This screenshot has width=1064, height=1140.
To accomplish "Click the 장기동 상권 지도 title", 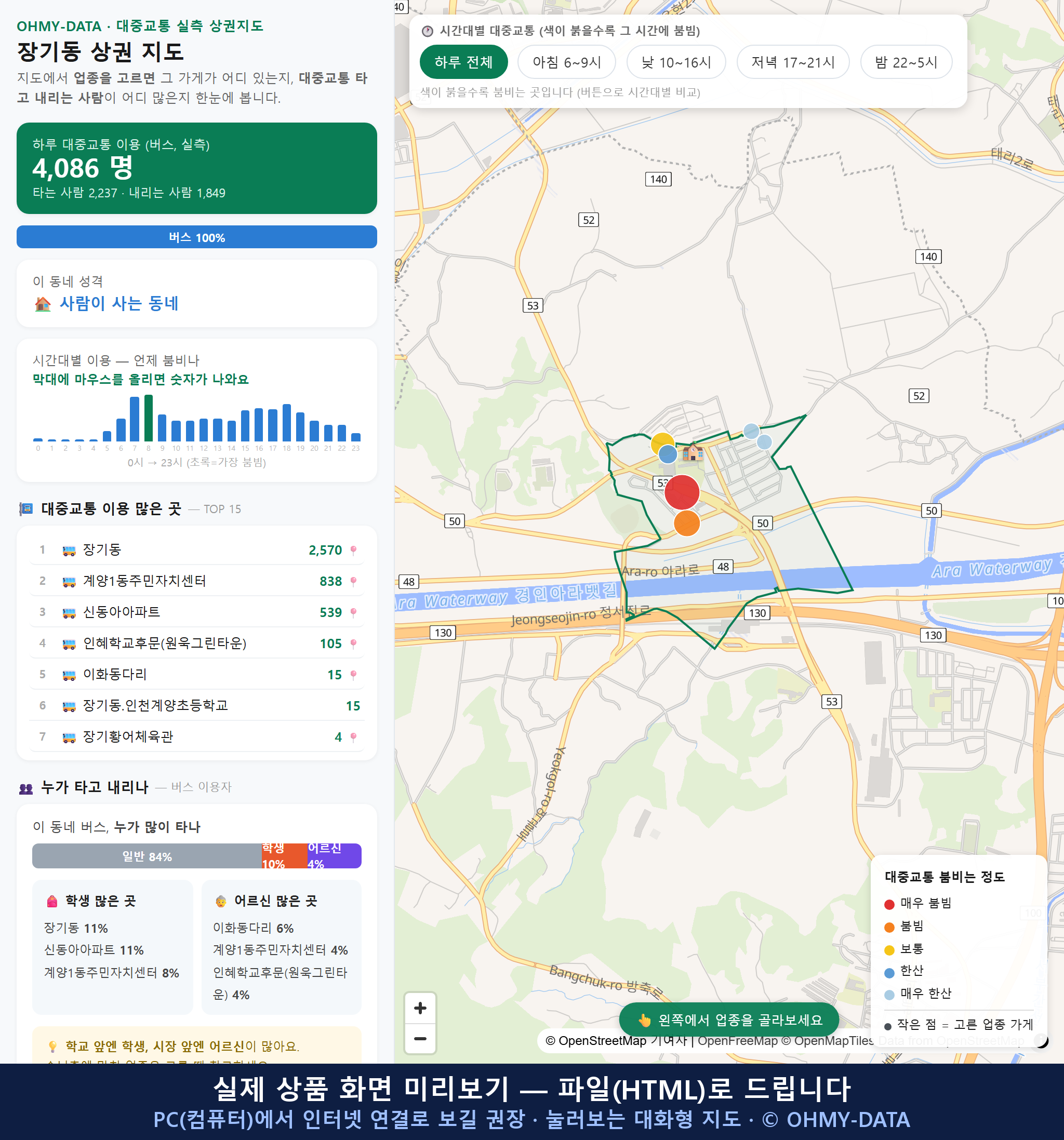I will (x=101, y=51).
